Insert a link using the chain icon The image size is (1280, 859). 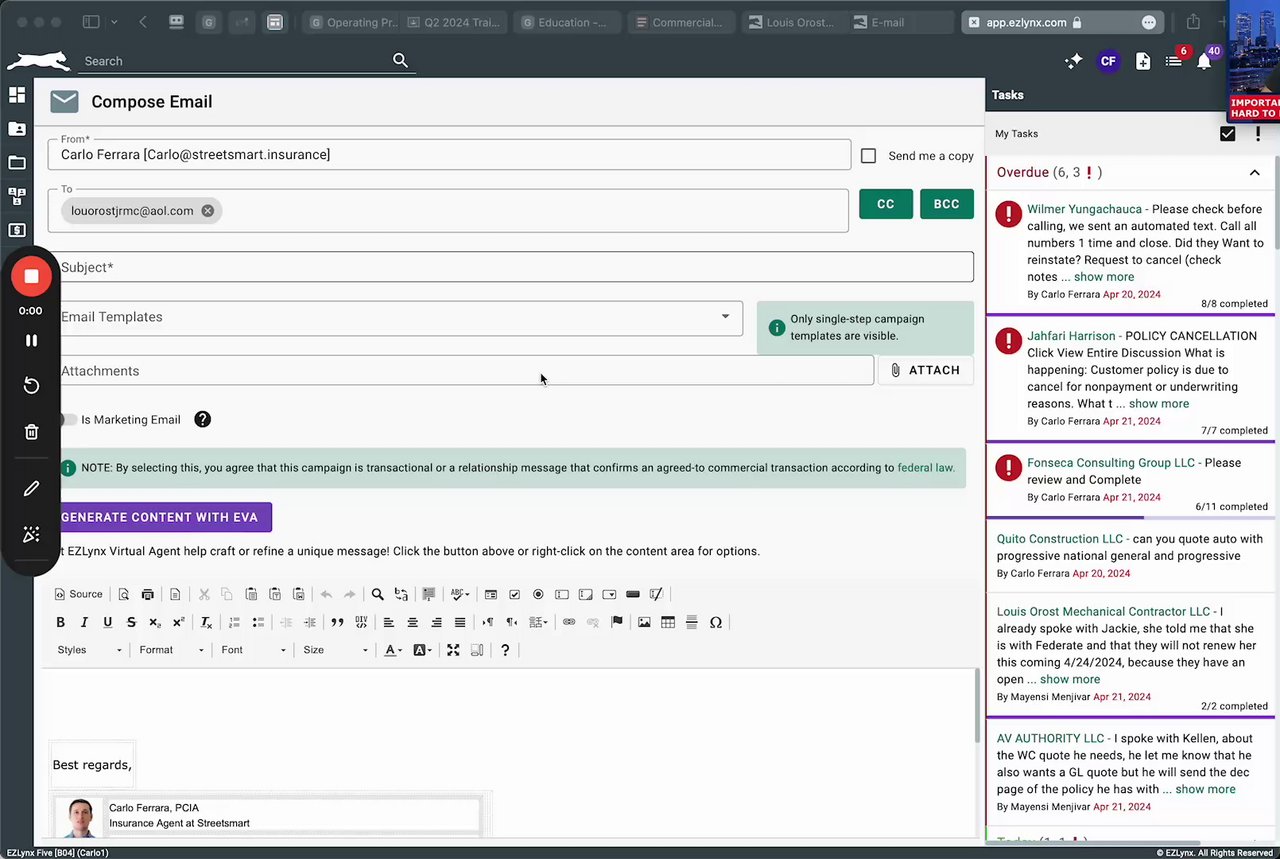569,622
